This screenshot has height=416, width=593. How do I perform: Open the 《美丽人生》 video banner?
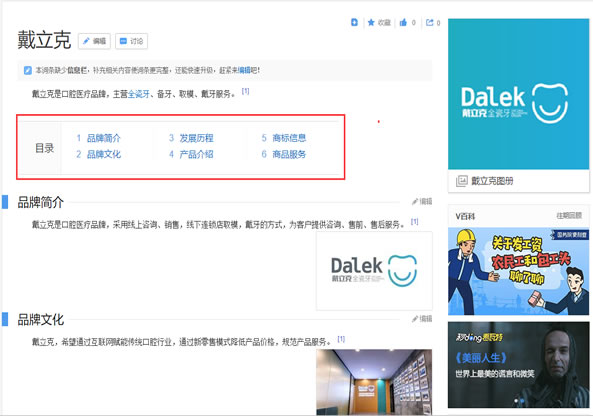tap(518, 365)
